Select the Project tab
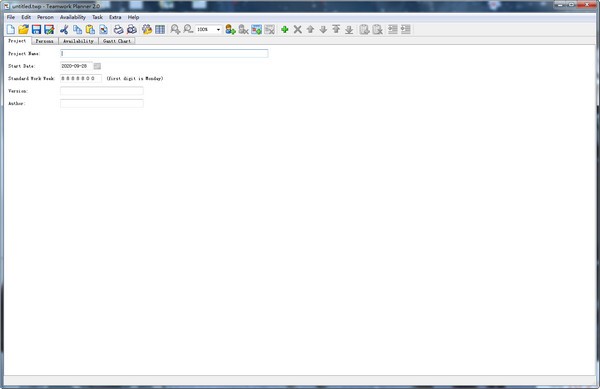The width and height of the screenshot is (600, 389). tap(17, 41)
